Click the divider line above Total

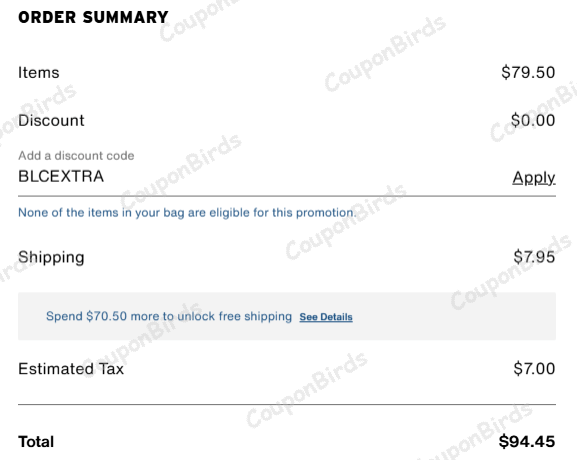(287, 404)
